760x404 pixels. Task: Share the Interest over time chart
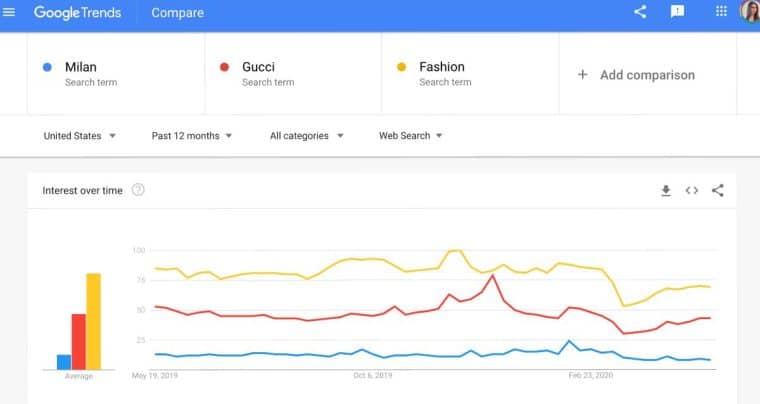(717, 190)
